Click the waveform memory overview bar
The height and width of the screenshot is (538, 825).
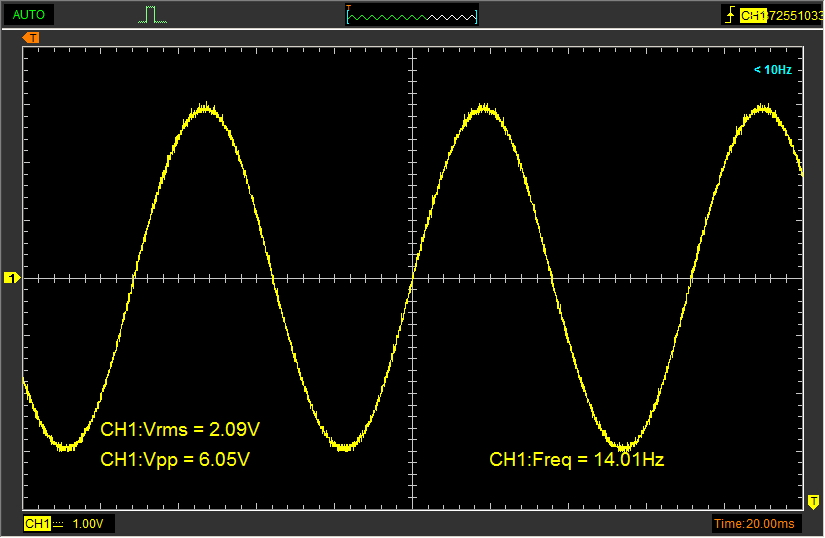(412, 16)
